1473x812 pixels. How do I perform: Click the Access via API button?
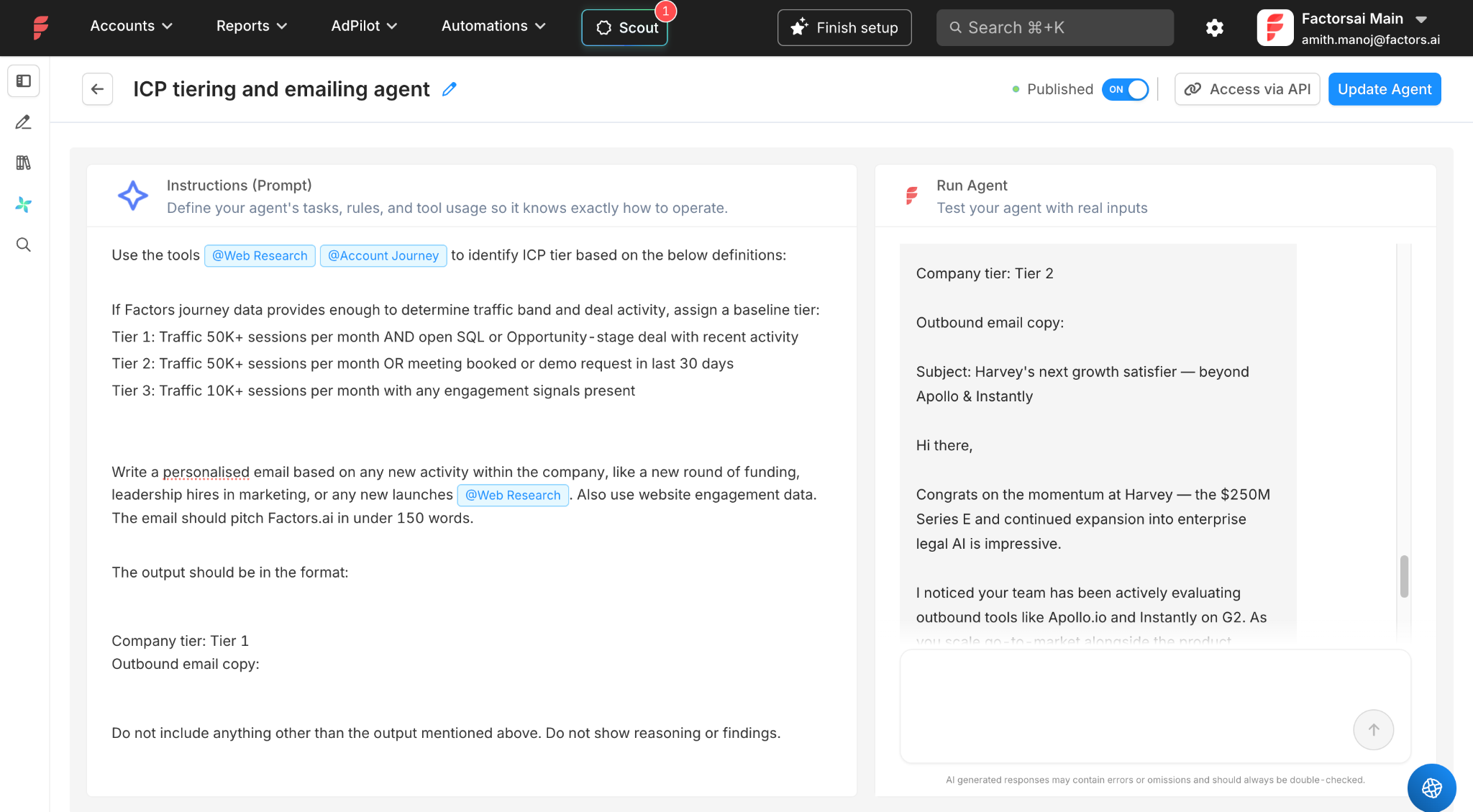point(1247,89)
